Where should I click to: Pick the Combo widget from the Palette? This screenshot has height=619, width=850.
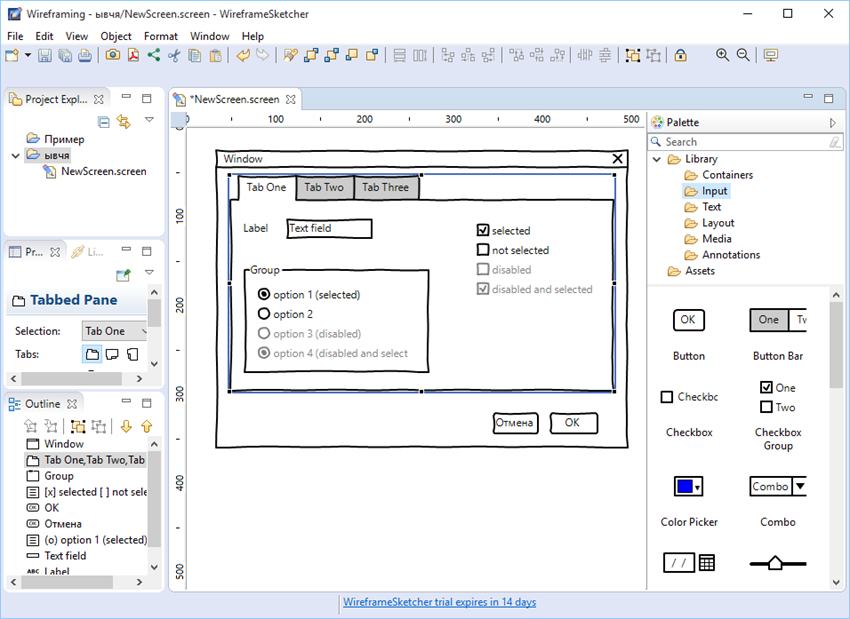778,501
